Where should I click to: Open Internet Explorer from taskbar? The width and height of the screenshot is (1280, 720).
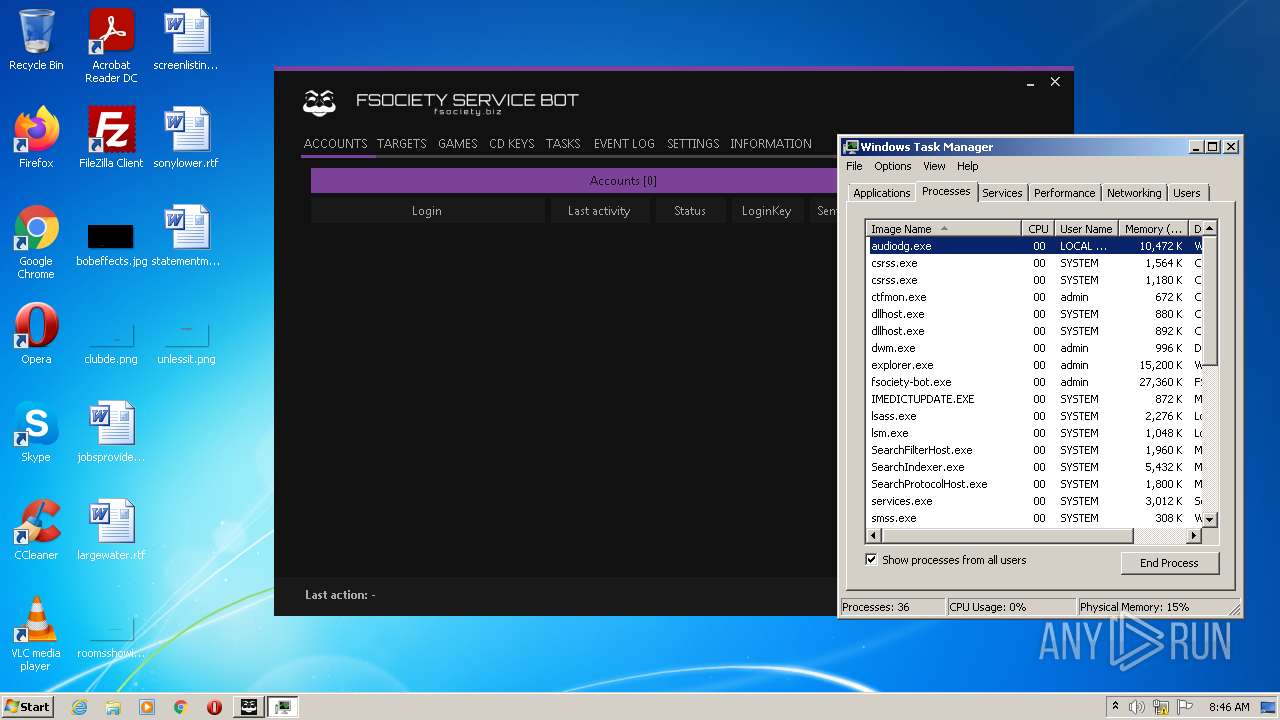click(x=79, y=707)
